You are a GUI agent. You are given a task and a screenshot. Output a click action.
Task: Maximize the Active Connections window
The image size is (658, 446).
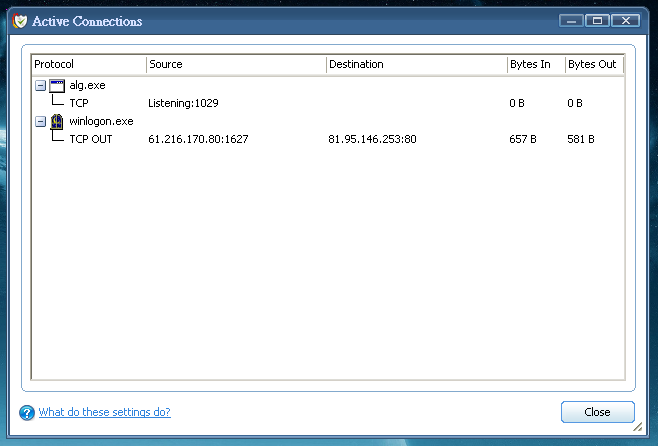(598, 21)
